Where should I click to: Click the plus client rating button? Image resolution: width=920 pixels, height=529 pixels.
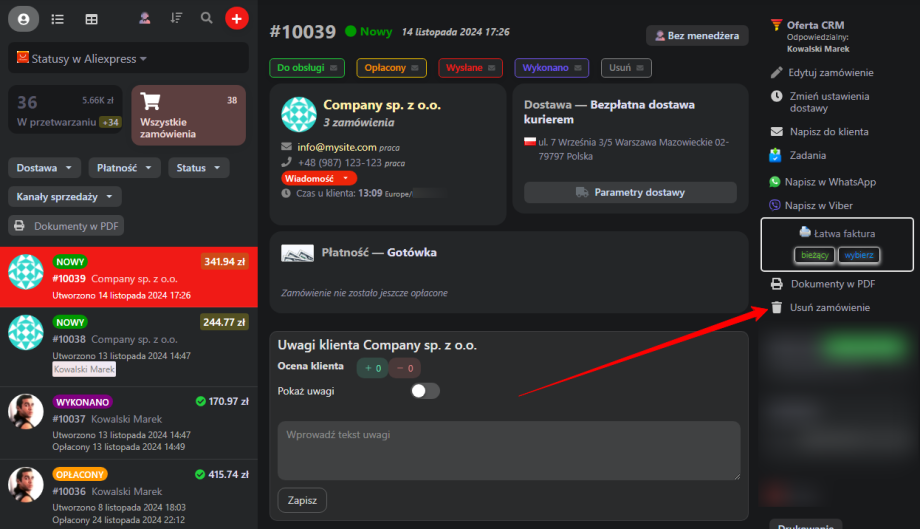(373, 368)
